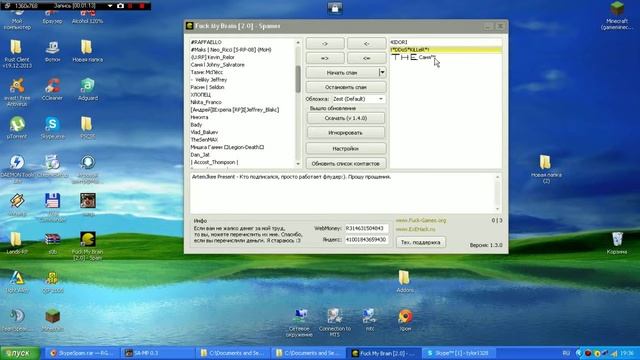
Task: Click the Яндекс wallet number field
Action: click(366, 240)
